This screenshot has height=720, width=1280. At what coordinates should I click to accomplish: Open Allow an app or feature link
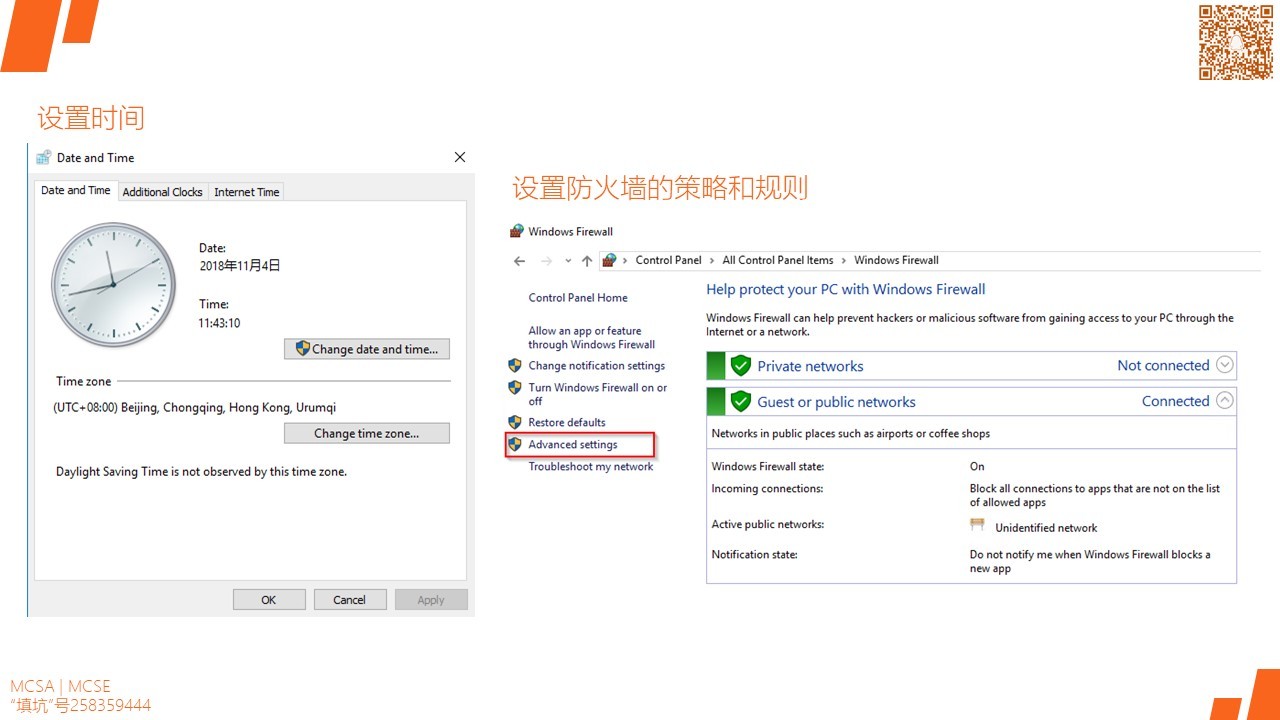click(x=592, y=338)
